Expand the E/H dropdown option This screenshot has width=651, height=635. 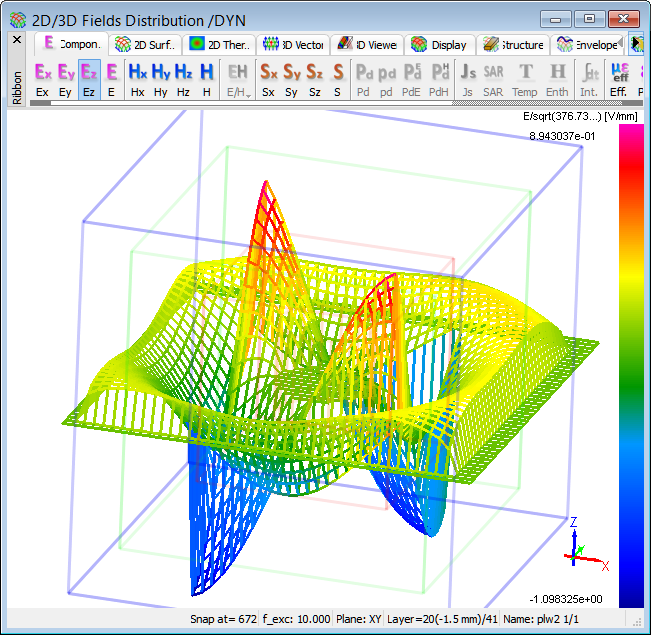tap(238, 79)
